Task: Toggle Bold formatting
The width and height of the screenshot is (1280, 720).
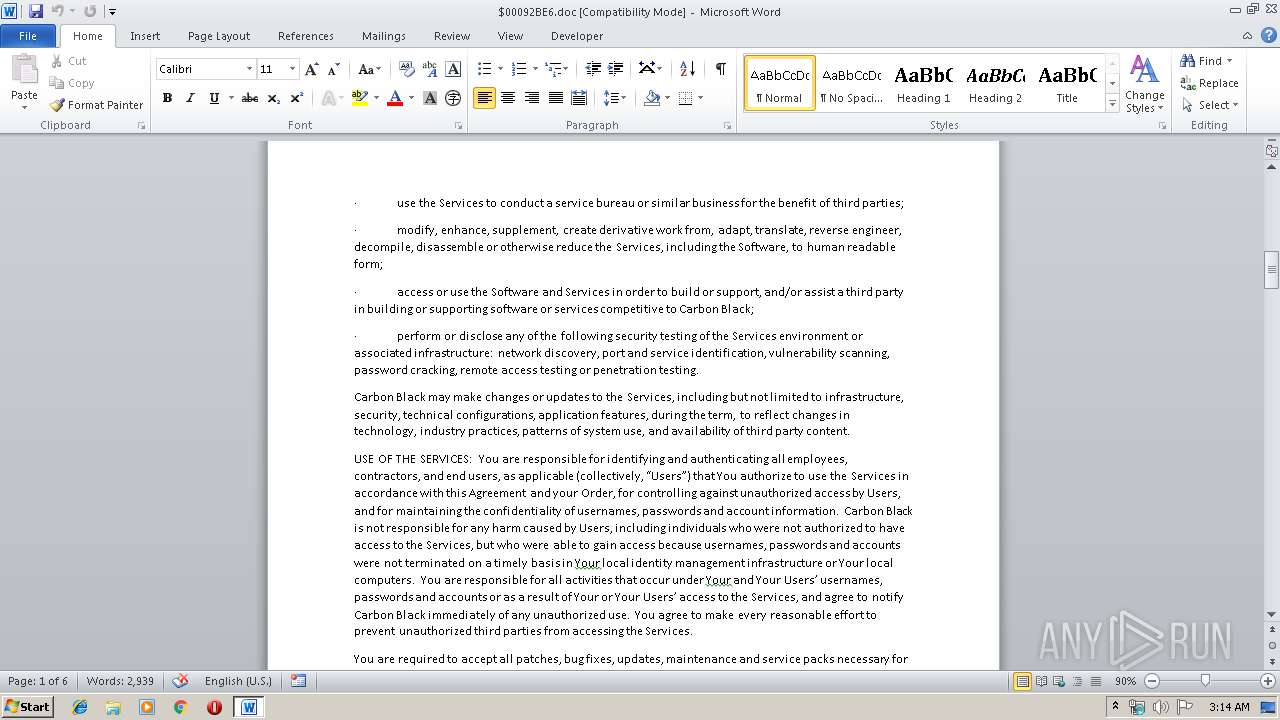Action: [167, 98]
